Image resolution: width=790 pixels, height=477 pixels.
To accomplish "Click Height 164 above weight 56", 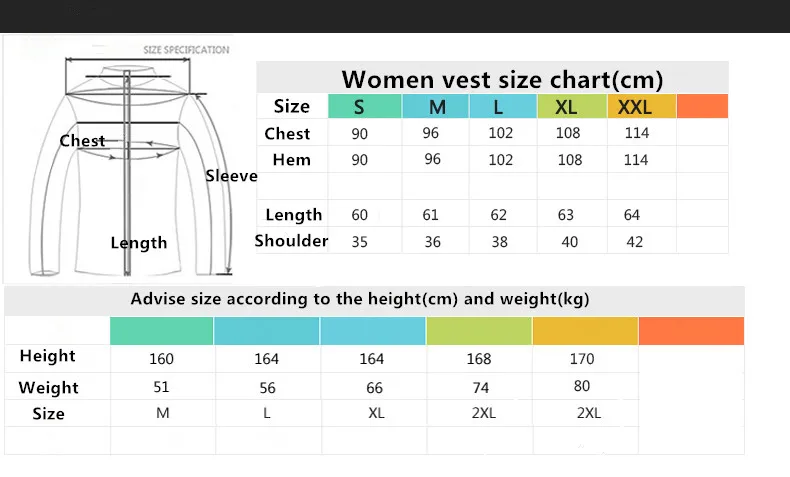I will click(267, 359).
